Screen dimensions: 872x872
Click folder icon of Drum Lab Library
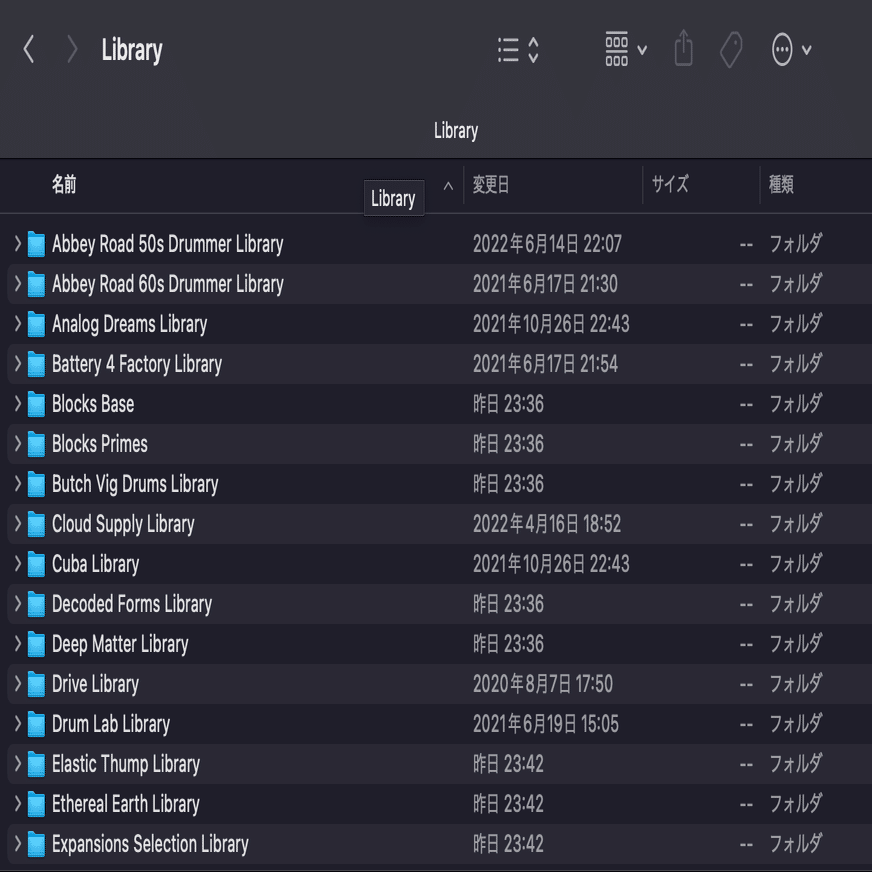[36, 725]
